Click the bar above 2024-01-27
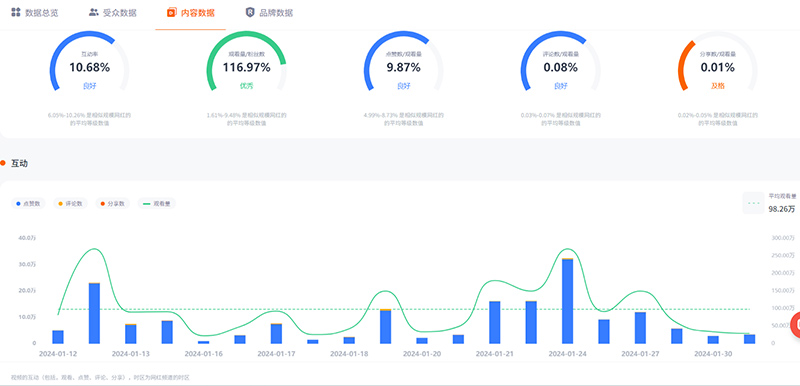 [640, 327]
